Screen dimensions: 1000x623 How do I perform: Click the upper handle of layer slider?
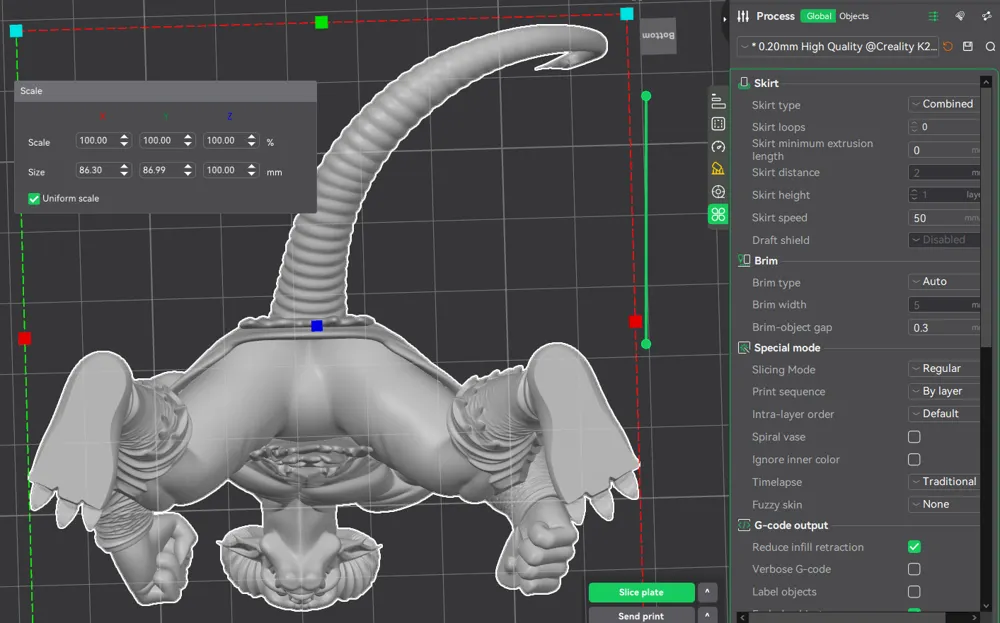[x=646, y=96]
